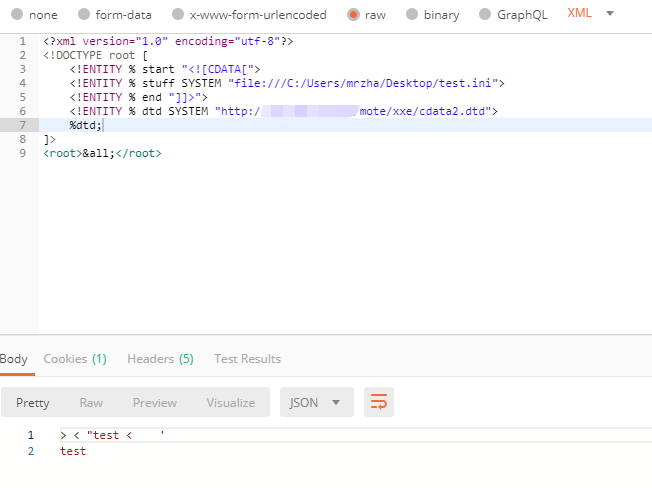Choose the GraphQL body type

485,15
